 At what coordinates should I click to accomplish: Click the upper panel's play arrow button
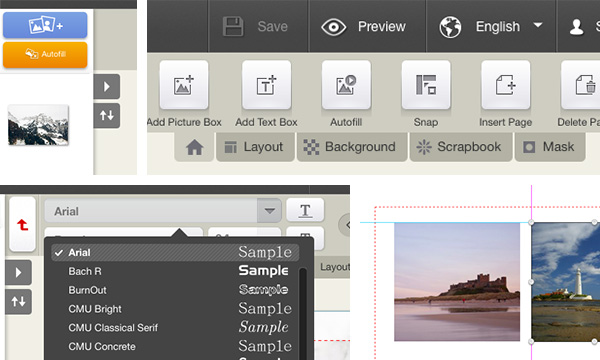107,86
